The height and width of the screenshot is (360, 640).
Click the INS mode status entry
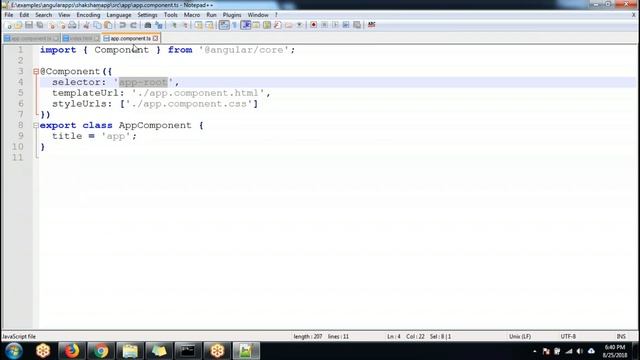click(x=621, y=337)
